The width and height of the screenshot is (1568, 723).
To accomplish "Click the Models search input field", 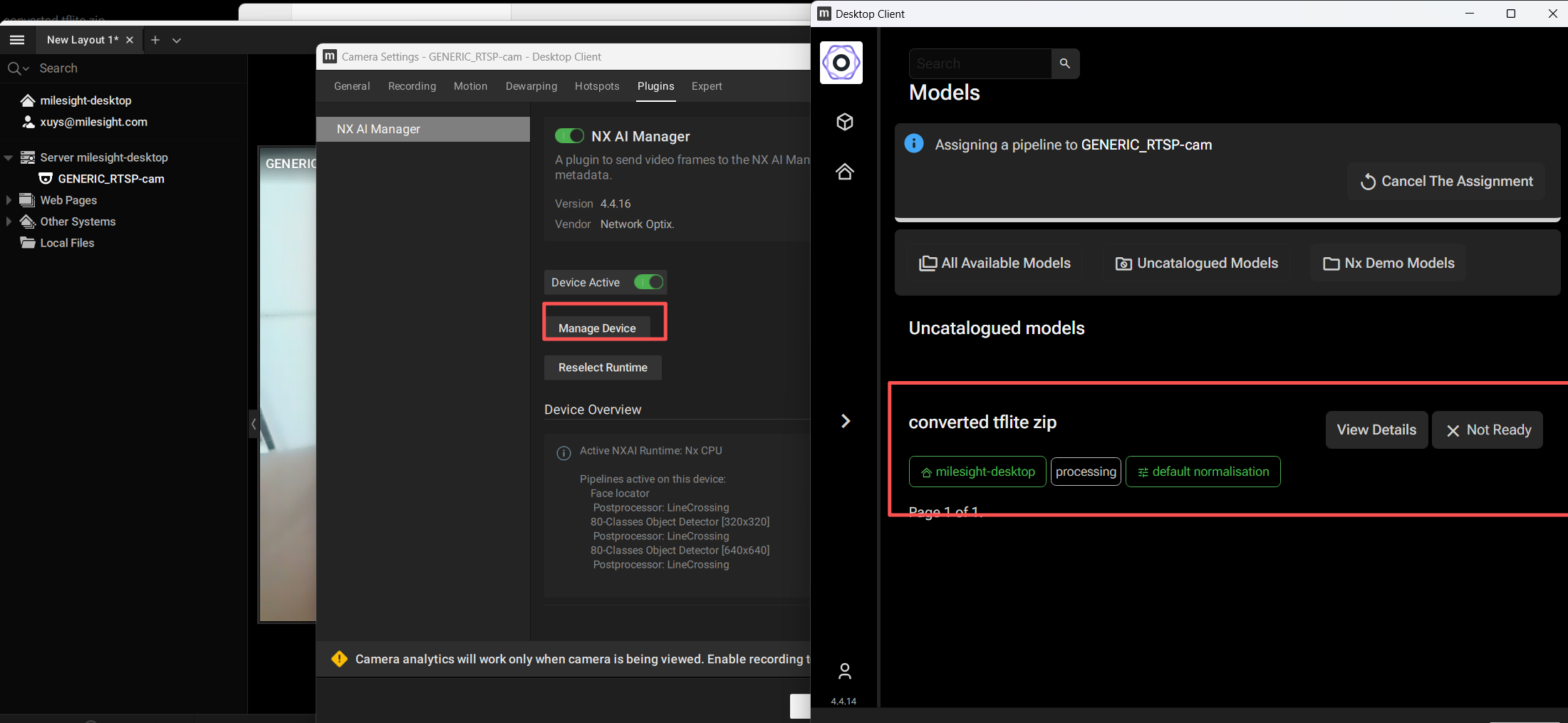I will 980,63.
